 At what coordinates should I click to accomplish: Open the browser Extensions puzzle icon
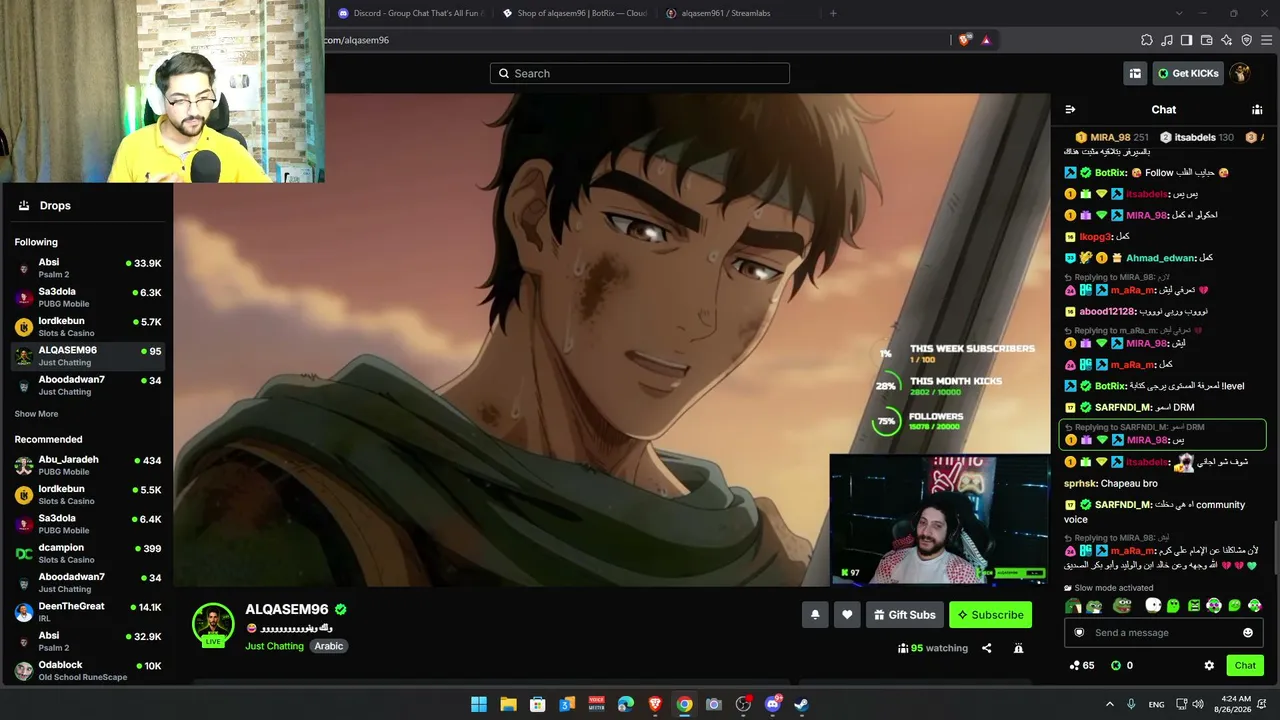1146,40
